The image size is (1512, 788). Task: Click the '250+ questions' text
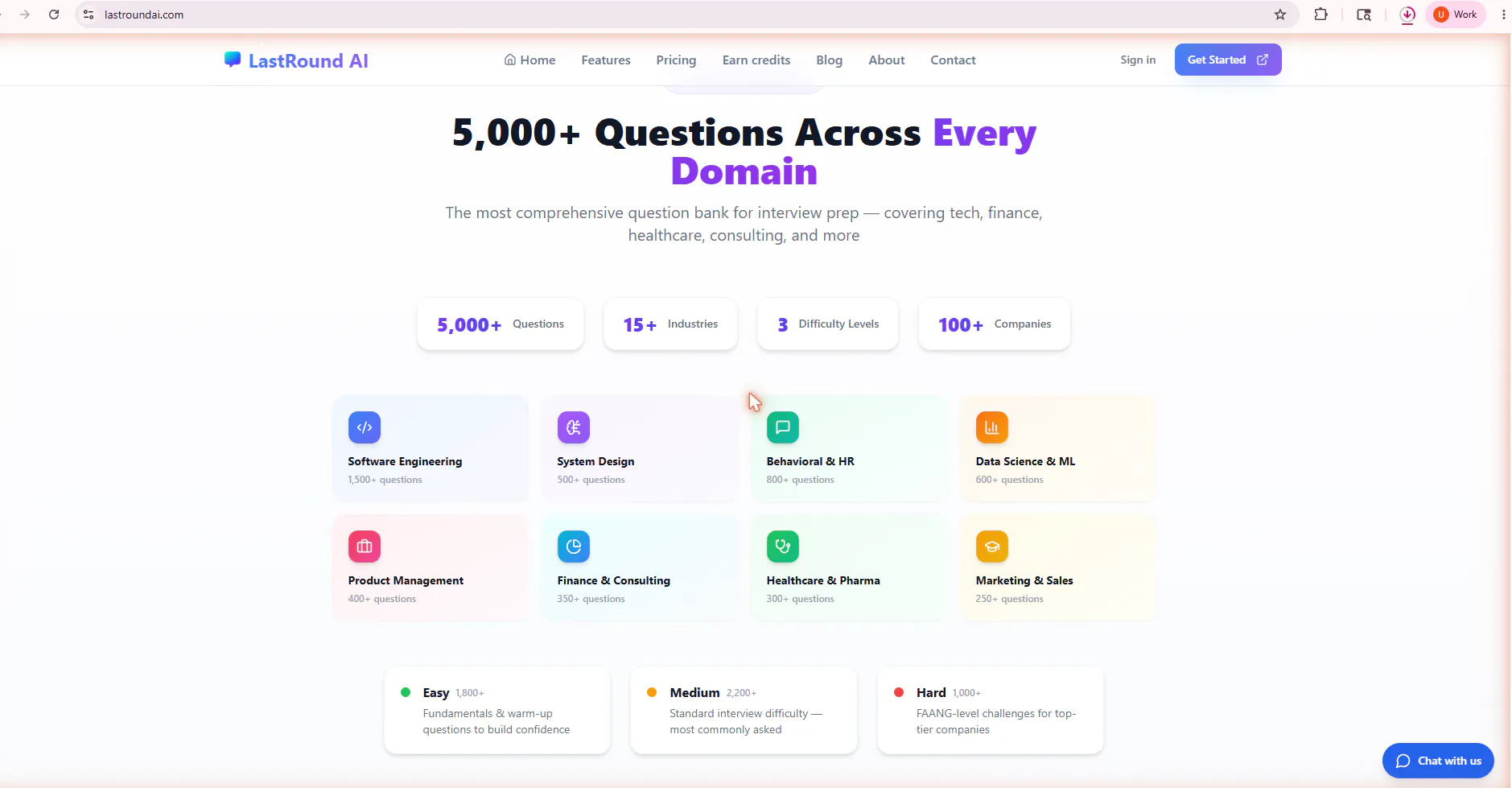click(1009, 599)
